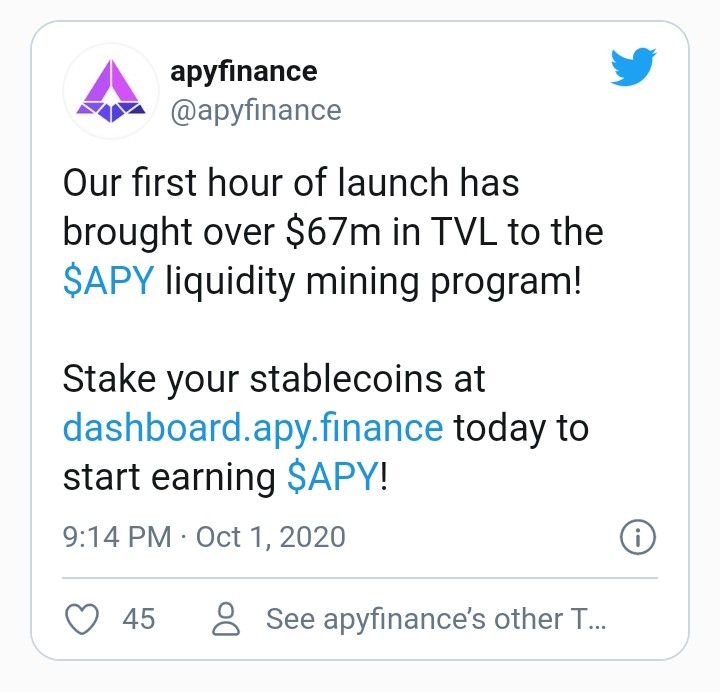Open the $APY cashtag before liquidity mining

pyautogui.click(x=108, y=280)
